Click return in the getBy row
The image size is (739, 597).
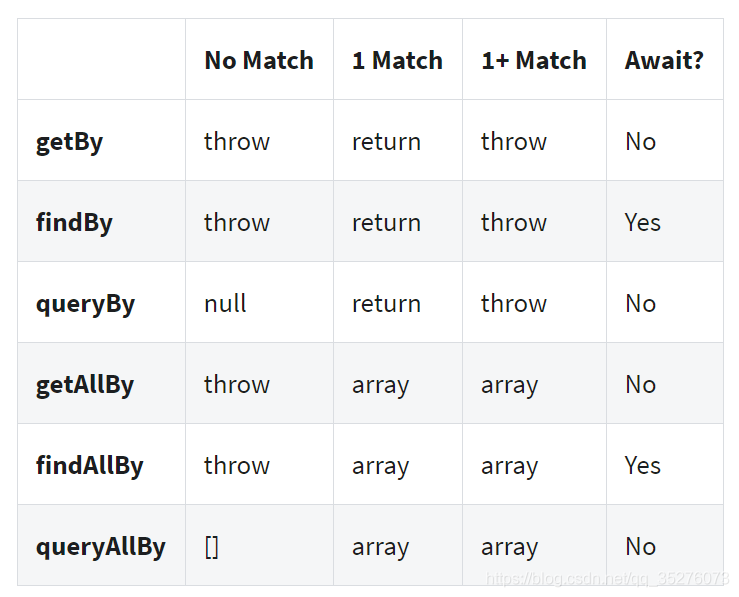[x=386, y=142]
